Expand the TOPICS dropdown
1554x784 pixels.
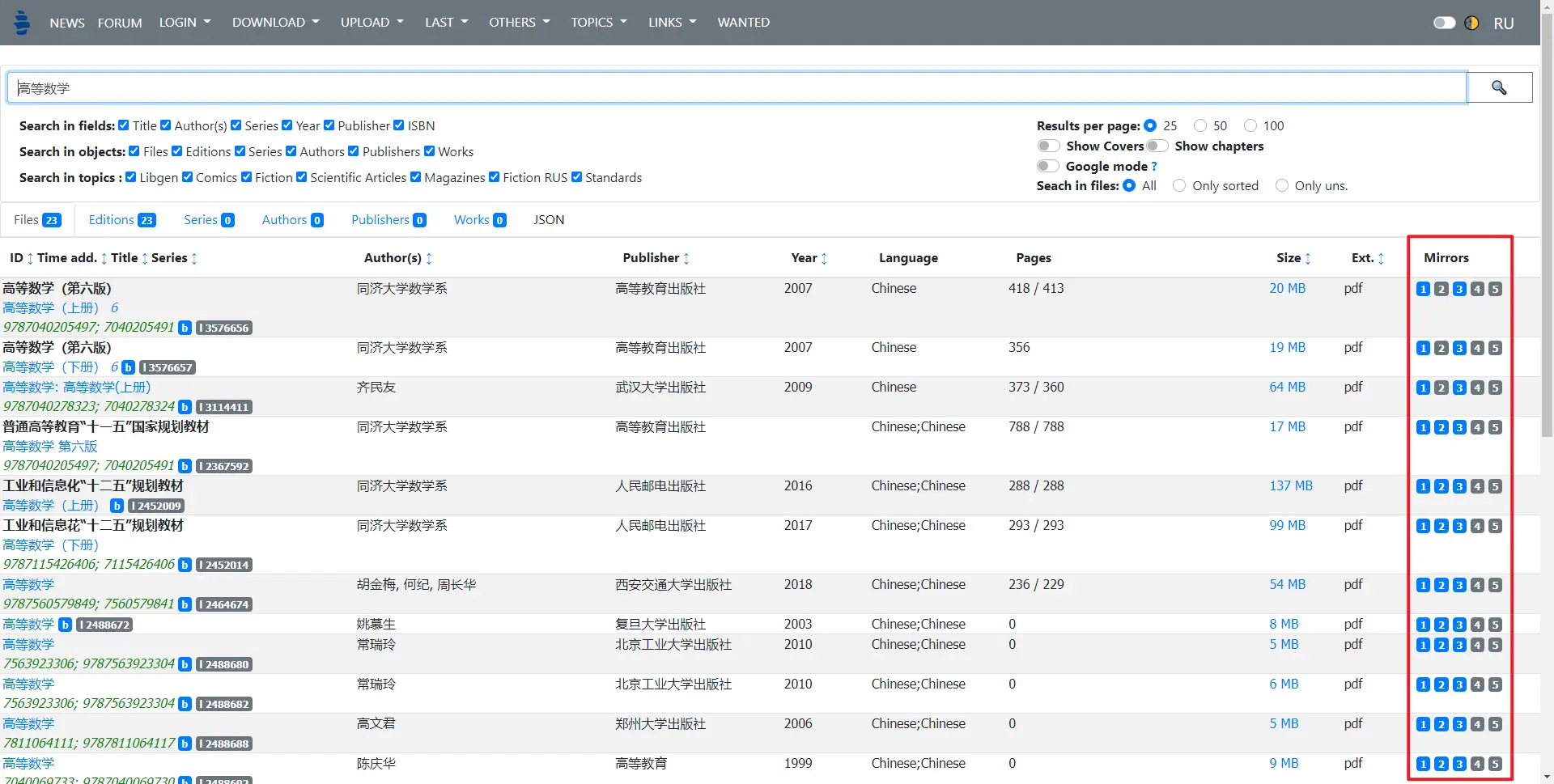[x=599, y=22]
